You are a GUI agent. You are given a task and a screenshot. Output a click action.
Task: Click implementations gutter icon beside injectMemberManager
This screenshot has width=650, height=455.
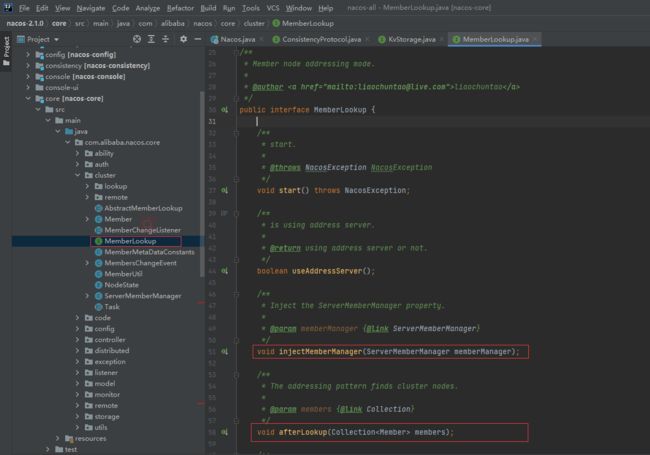[x=224, y=351]
